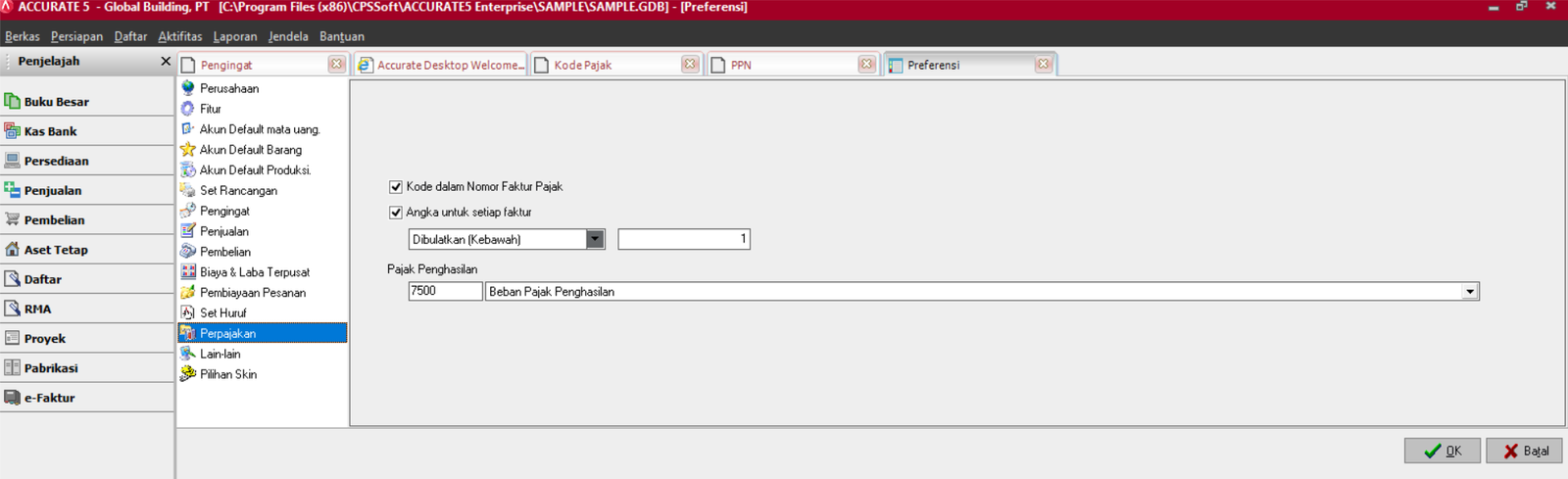Image resolution: width=1568 pixels, height=479 pixels.
Task: Click the 7500 account number field
Action: [x=445, y=292]
